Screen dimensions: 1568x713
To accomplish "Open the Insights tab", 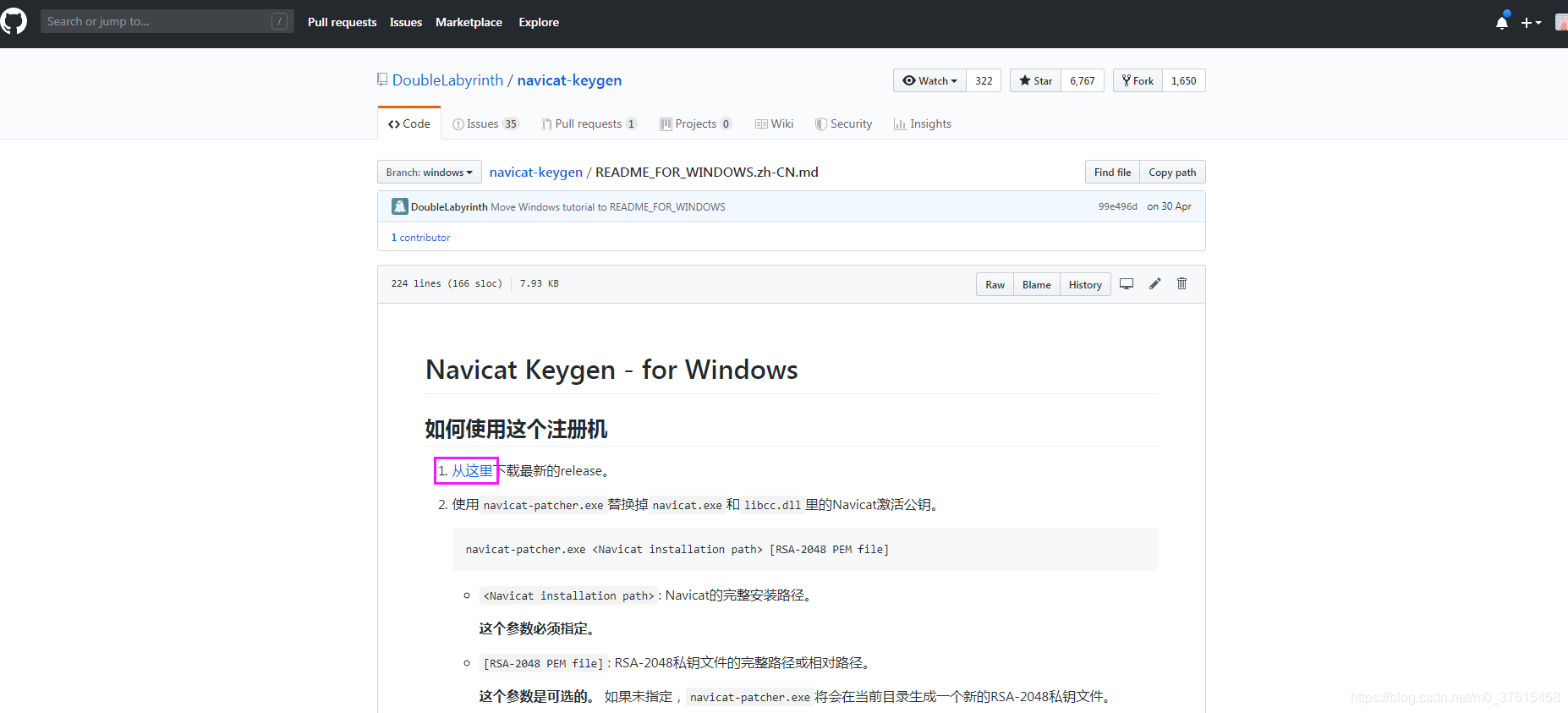I will coord(923,123).
